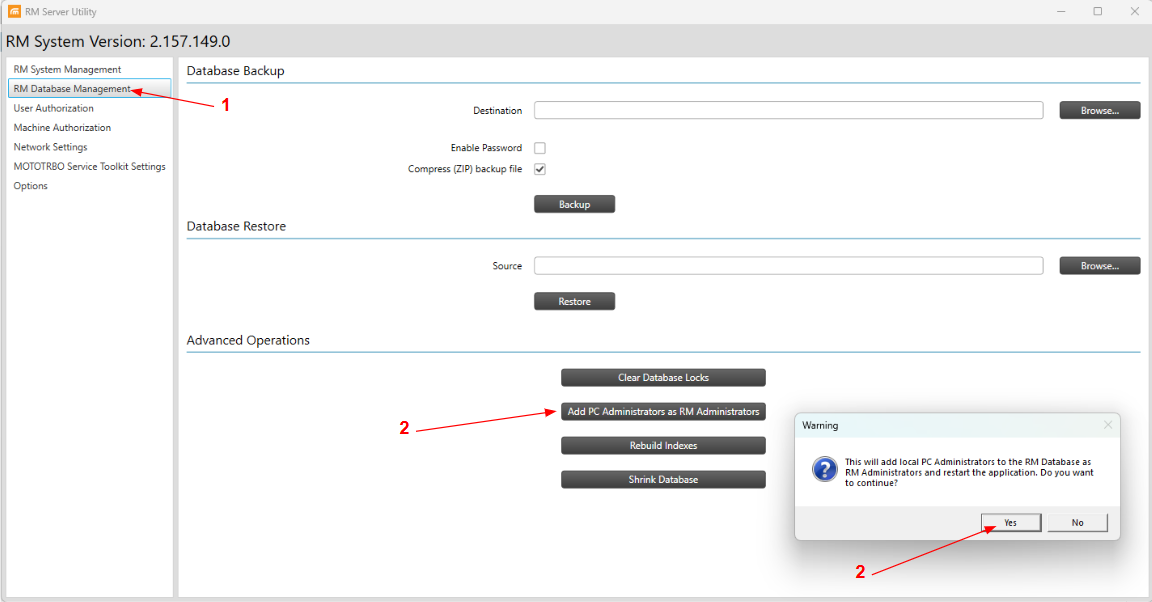Select RM Database Management in sidebar
The width and height of the screenshot is (1152, 602).
[89, 88]
